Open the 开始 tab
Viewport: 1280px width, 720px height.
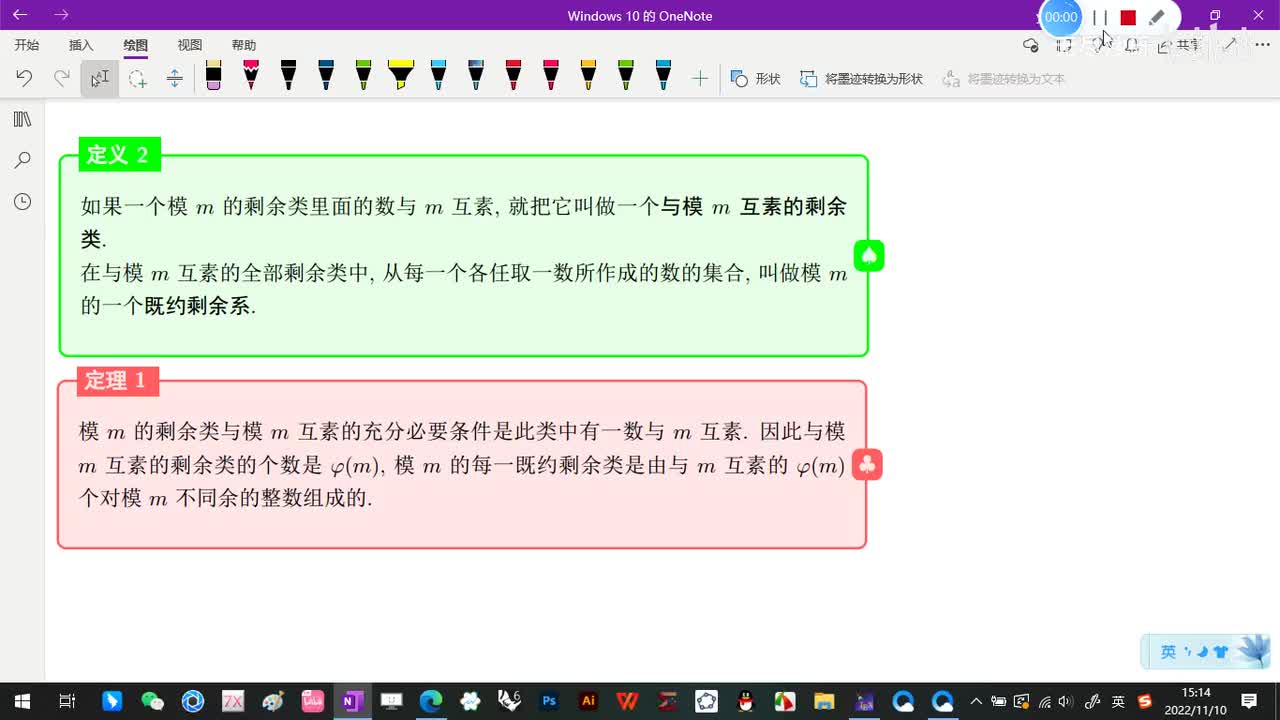pos(27,45)
